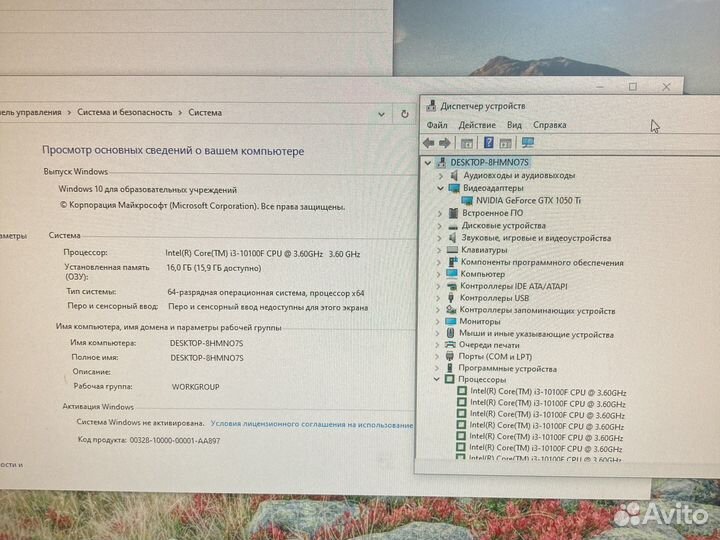Open the Файл menu
The width and height of the screenshot is (720, 540).
click(x=437, y=125)
